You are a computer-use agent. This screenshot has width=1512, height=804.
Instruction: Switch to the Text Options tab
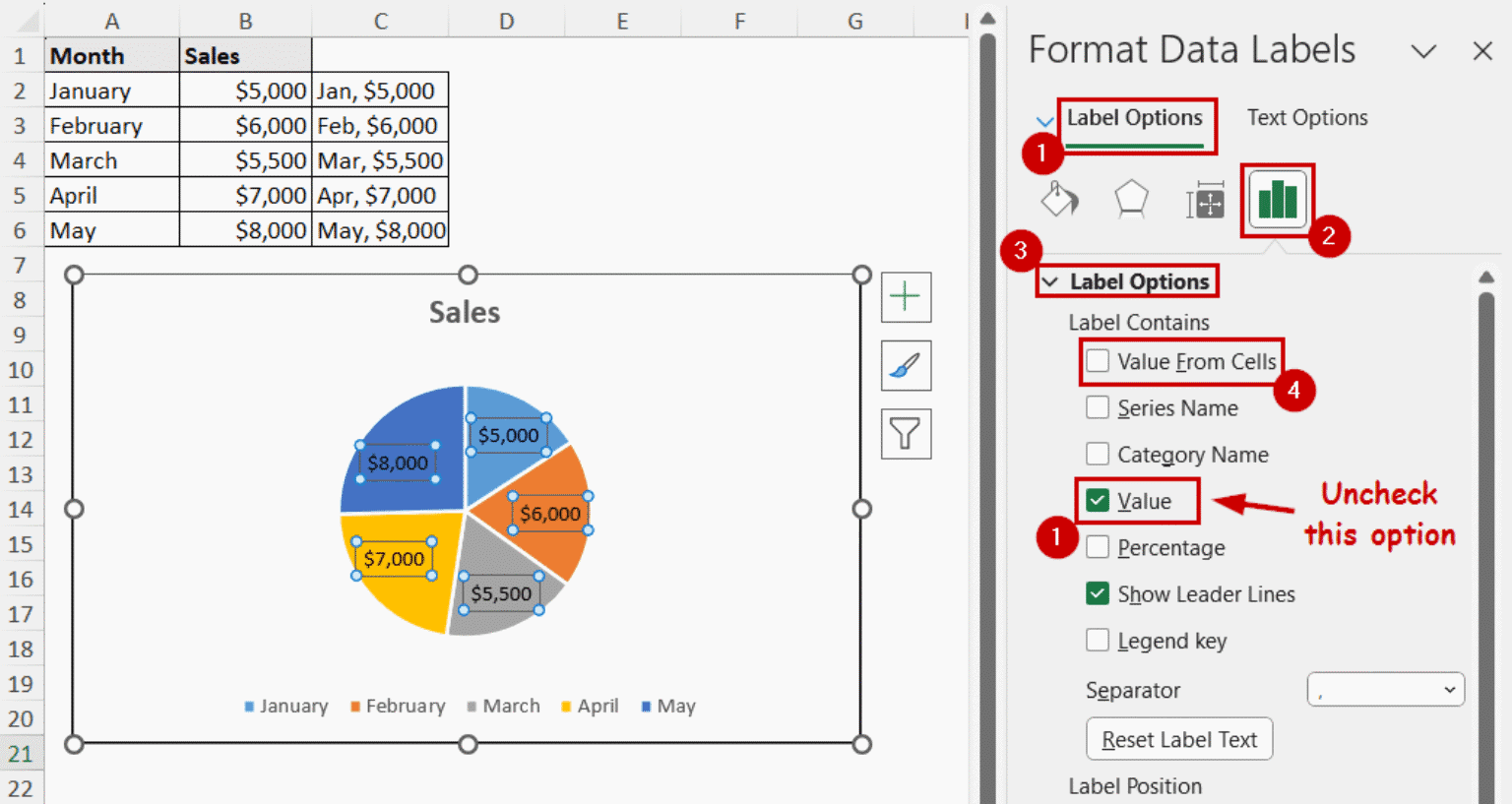[1306, 118]
